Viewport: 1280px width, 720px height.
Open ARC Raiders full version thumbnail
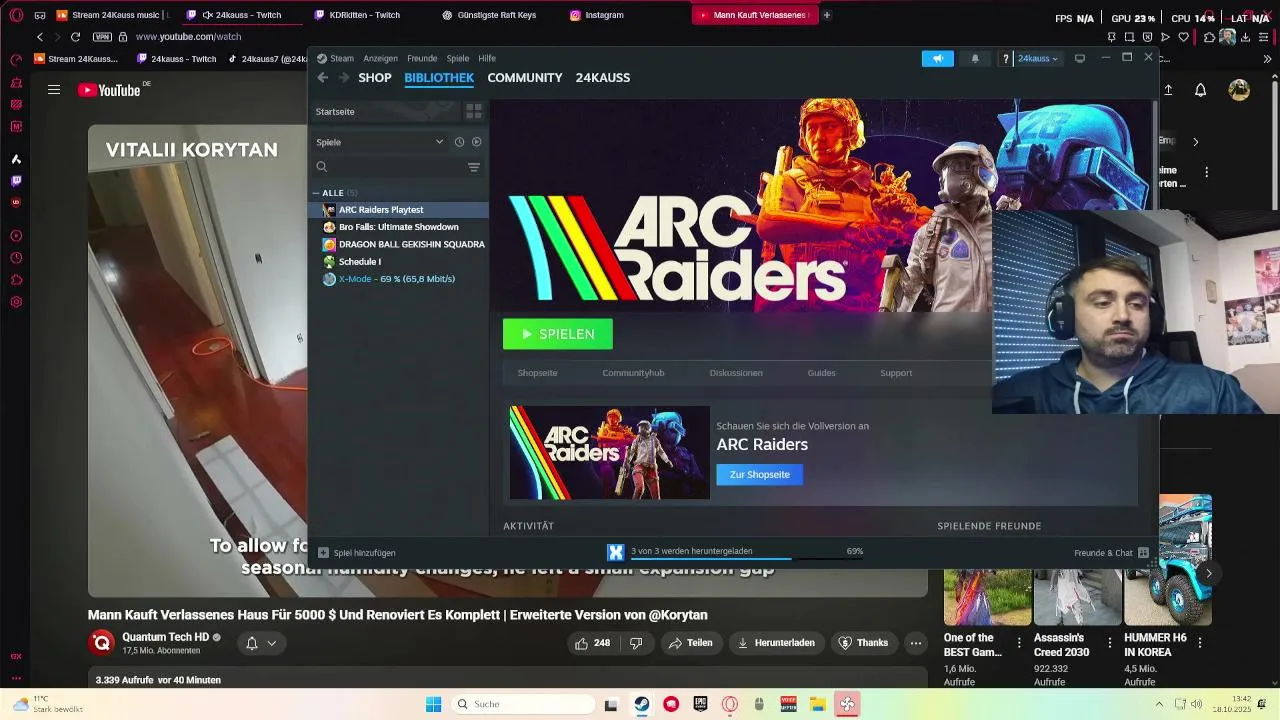[x=610, y=452]
